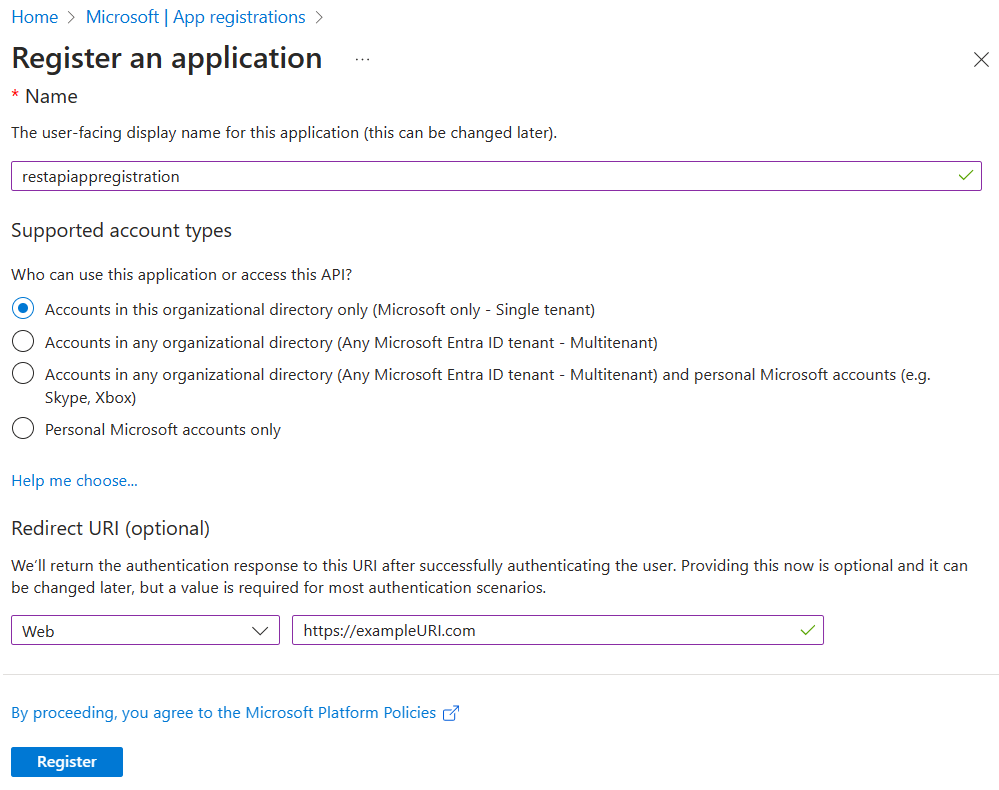Click the green checkmark in the Name field
Image resolution: width=999 pixels, height=790 pixels.
pos(965,175)
